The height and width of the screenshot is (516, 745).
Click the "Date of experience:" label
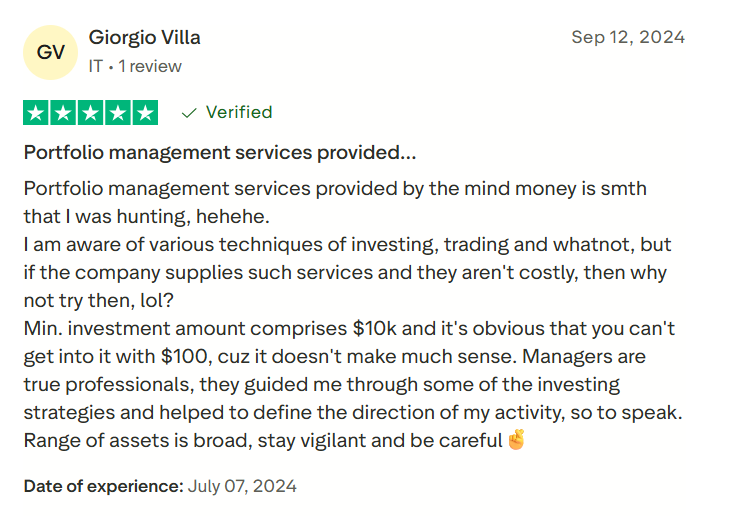click(104, 486)
